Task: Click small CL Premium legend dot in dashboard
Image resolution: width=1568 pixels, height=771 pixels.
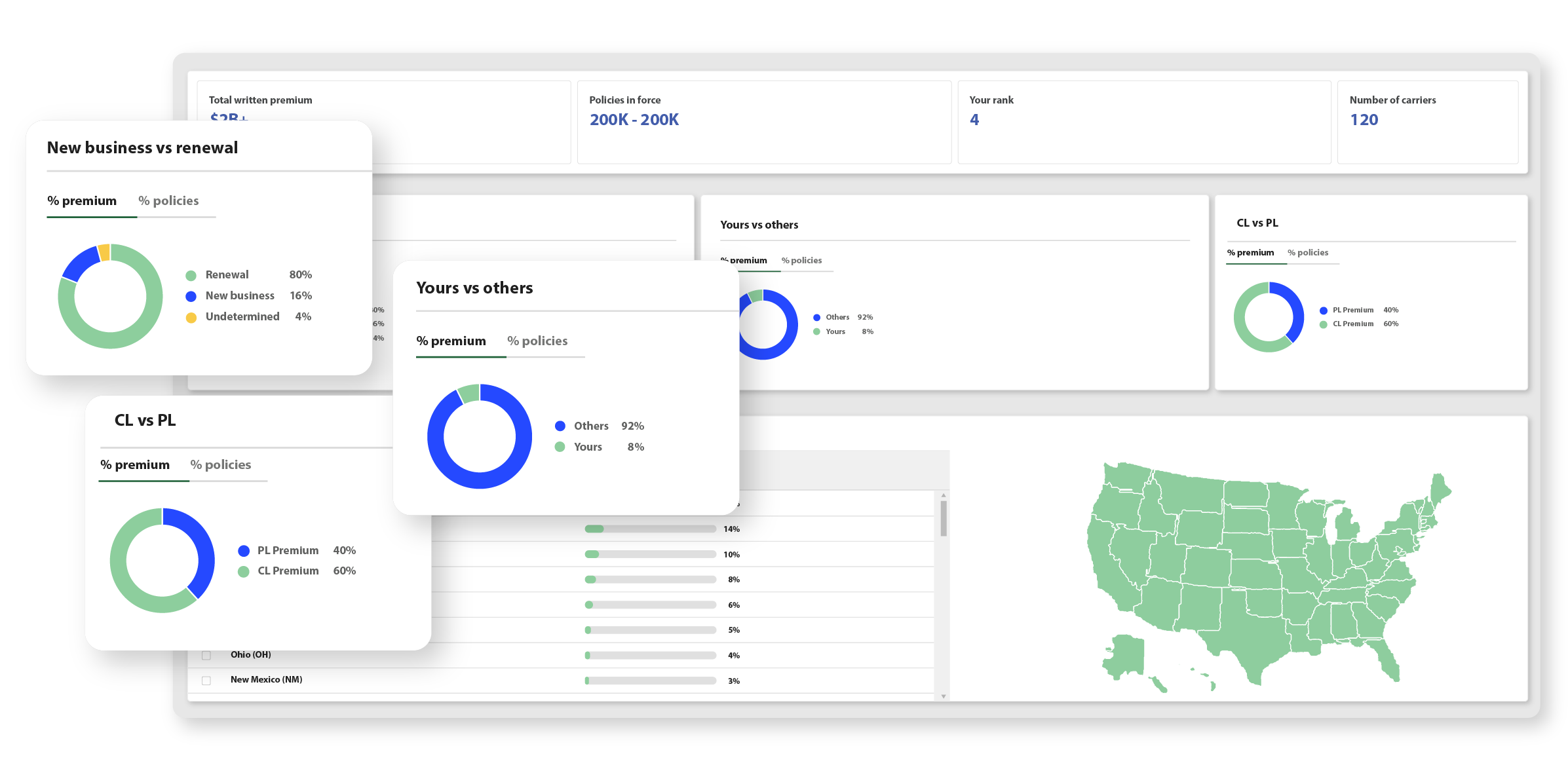Action: click(1324, 324)
